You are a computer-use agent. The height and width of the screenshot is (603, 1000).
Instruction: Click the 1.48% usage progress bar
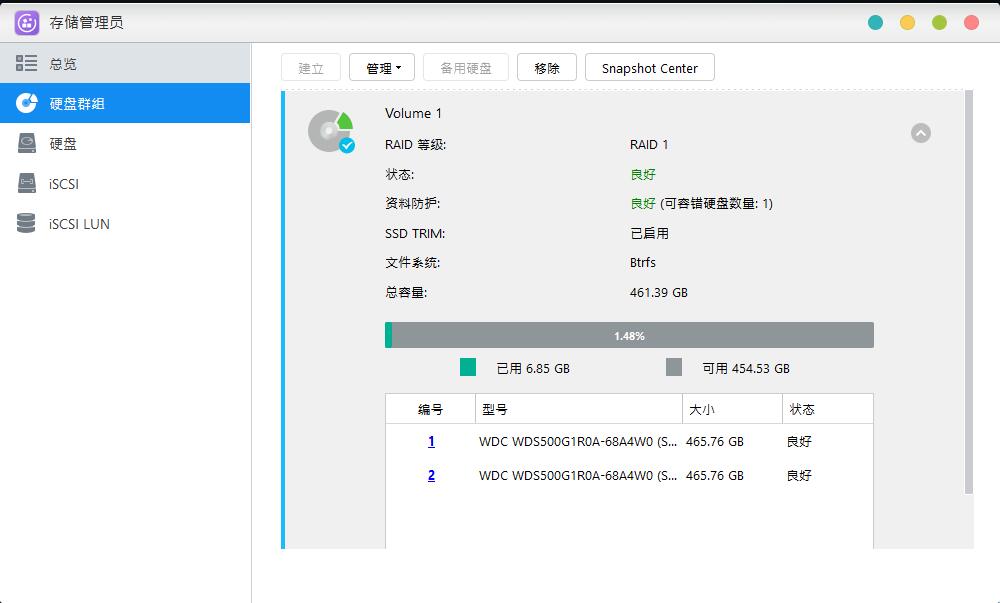tap(628, 334)
